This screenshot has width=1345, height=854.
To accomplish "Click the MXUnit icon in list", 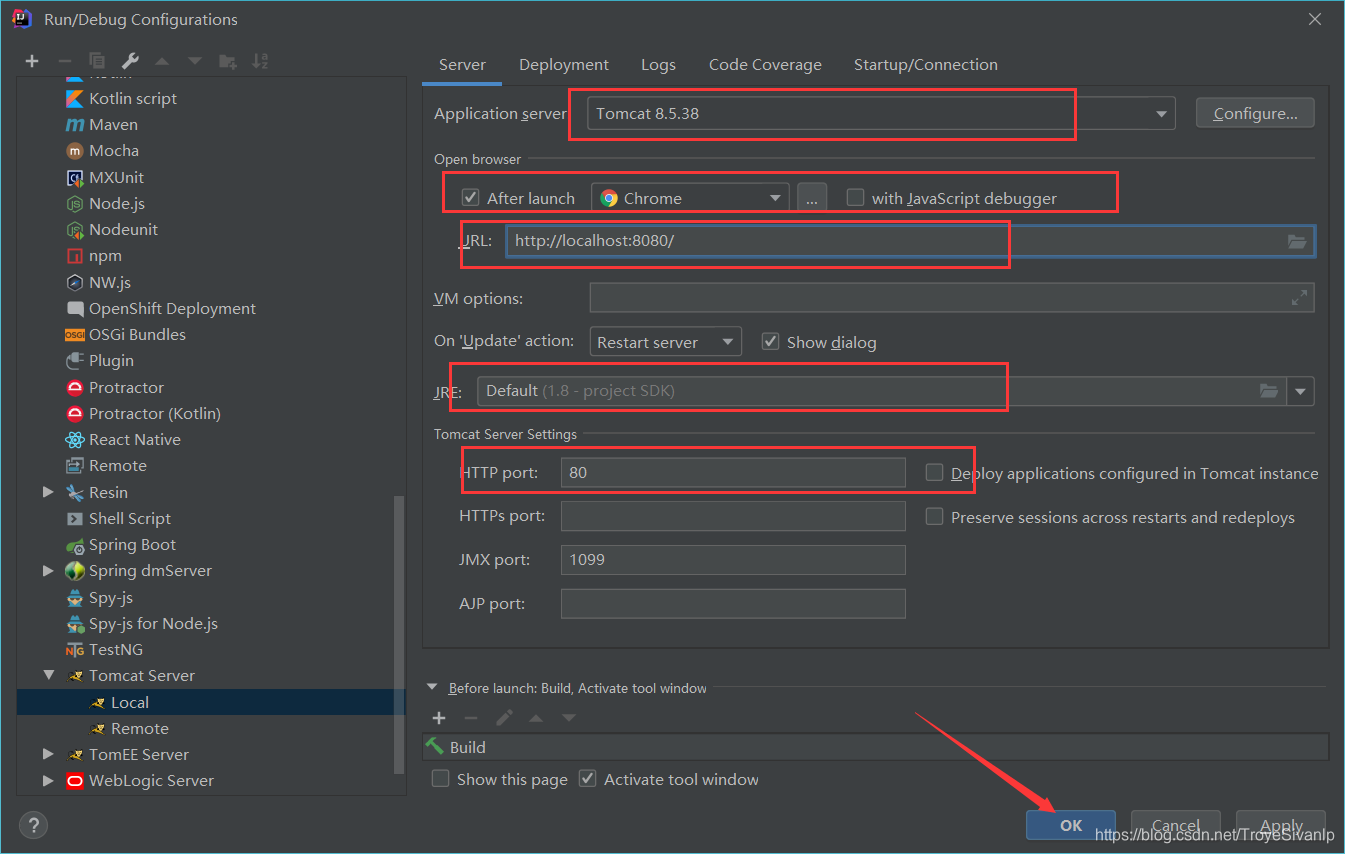I will [x=74, y=178].
